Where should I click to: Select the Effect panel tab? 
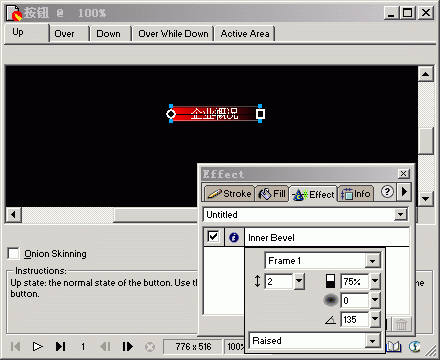(313, 194)
